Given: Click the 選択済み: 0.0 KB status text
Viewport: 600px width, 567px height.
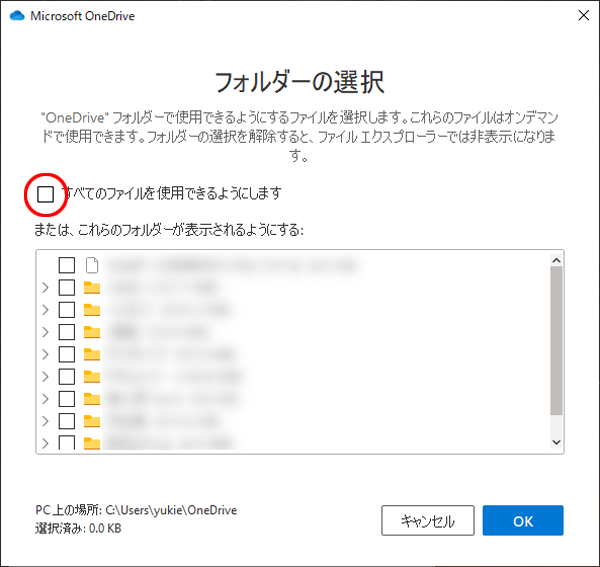Looking at the screenshot, I should click(78, 528).
